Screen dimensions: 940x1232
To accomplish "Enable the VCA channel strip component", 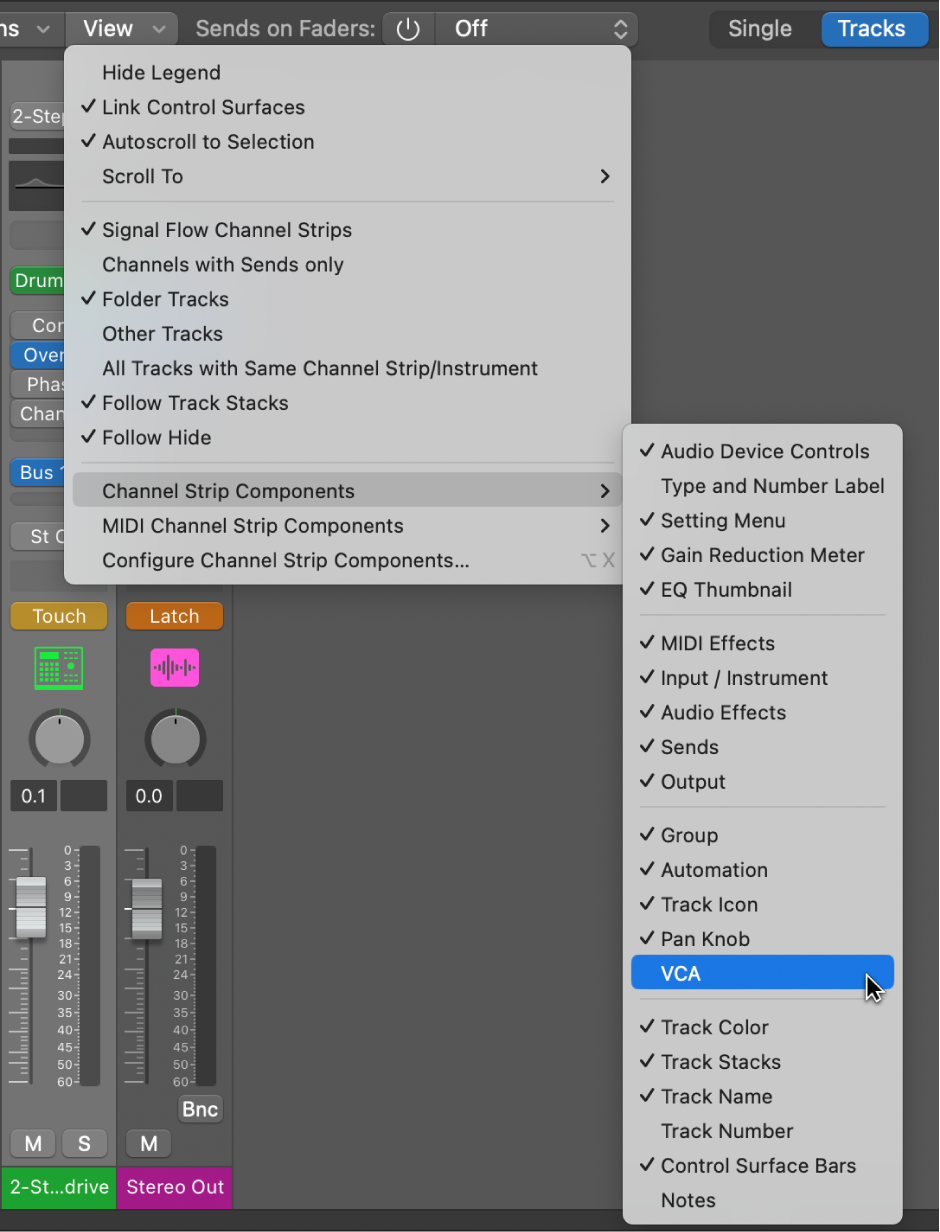I will point(762,972).
